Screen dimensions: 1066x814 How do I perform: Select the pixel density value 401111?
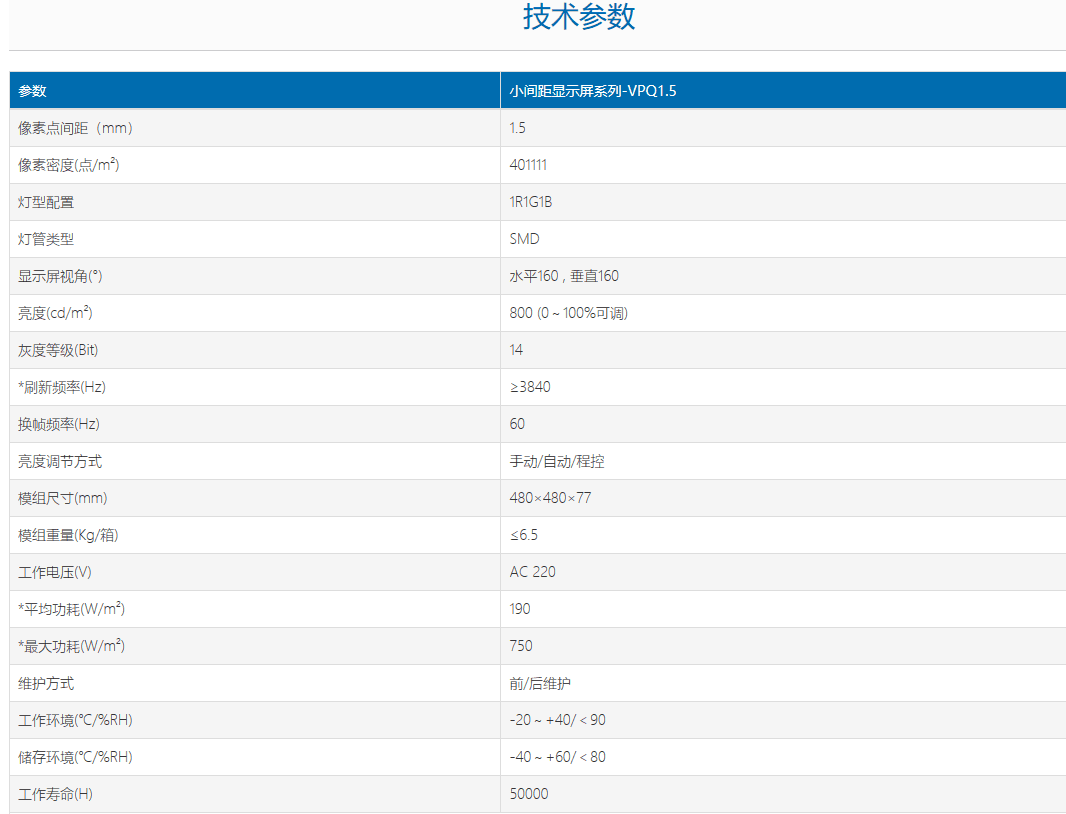[528, 165]
